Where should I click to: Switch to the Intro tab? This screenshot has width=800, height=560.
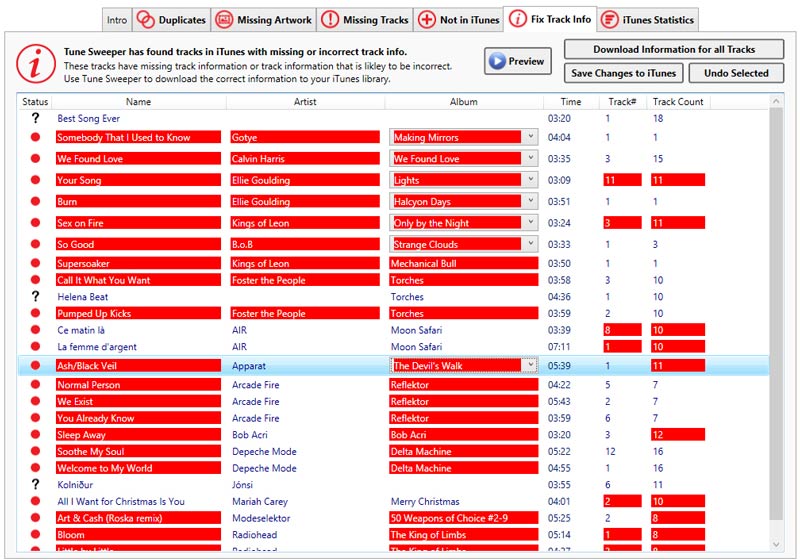pos(117,20)
